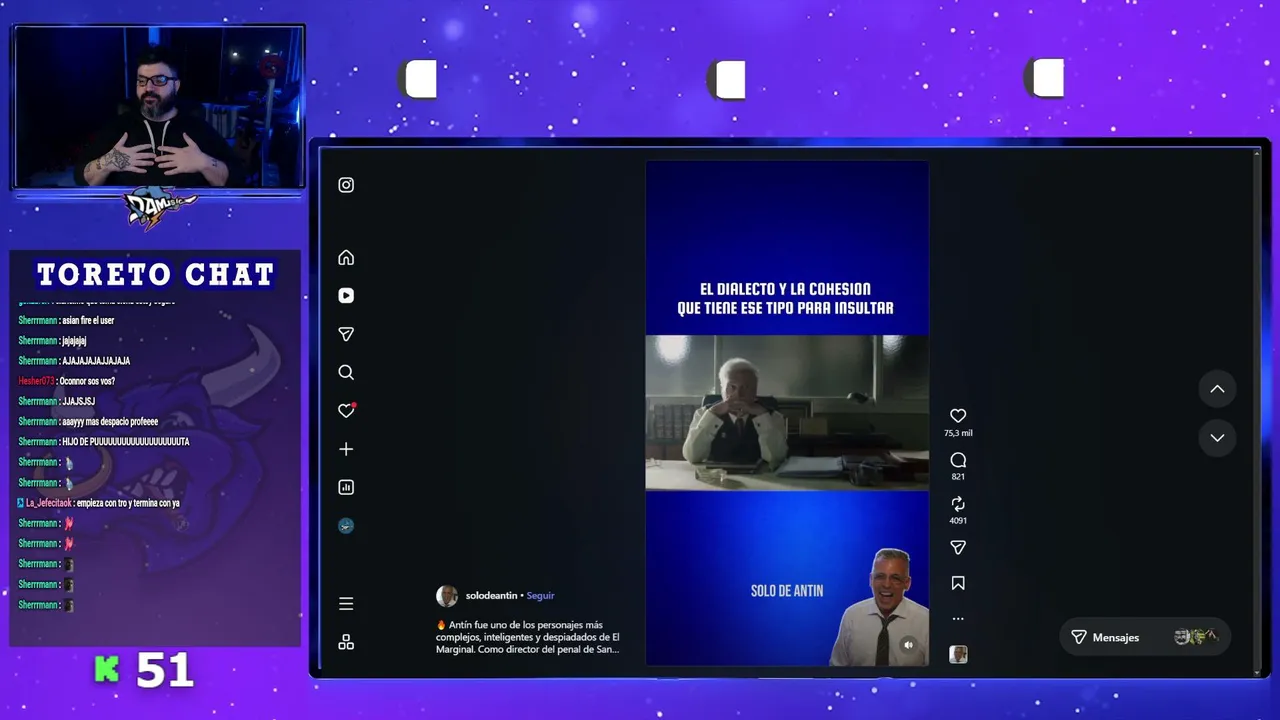Expand the reel caption starting with "Antín fue uno"

tap(528, 637)
